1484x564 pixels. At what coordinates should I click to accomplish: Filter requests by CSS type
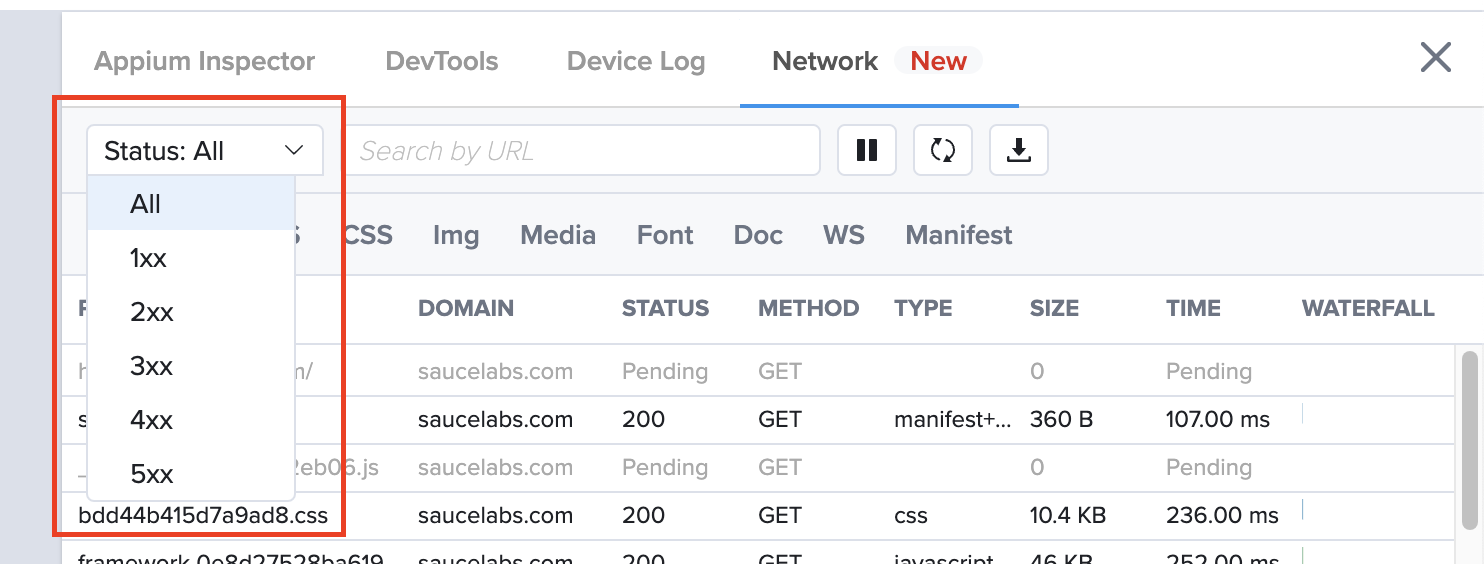pos(367,236)
